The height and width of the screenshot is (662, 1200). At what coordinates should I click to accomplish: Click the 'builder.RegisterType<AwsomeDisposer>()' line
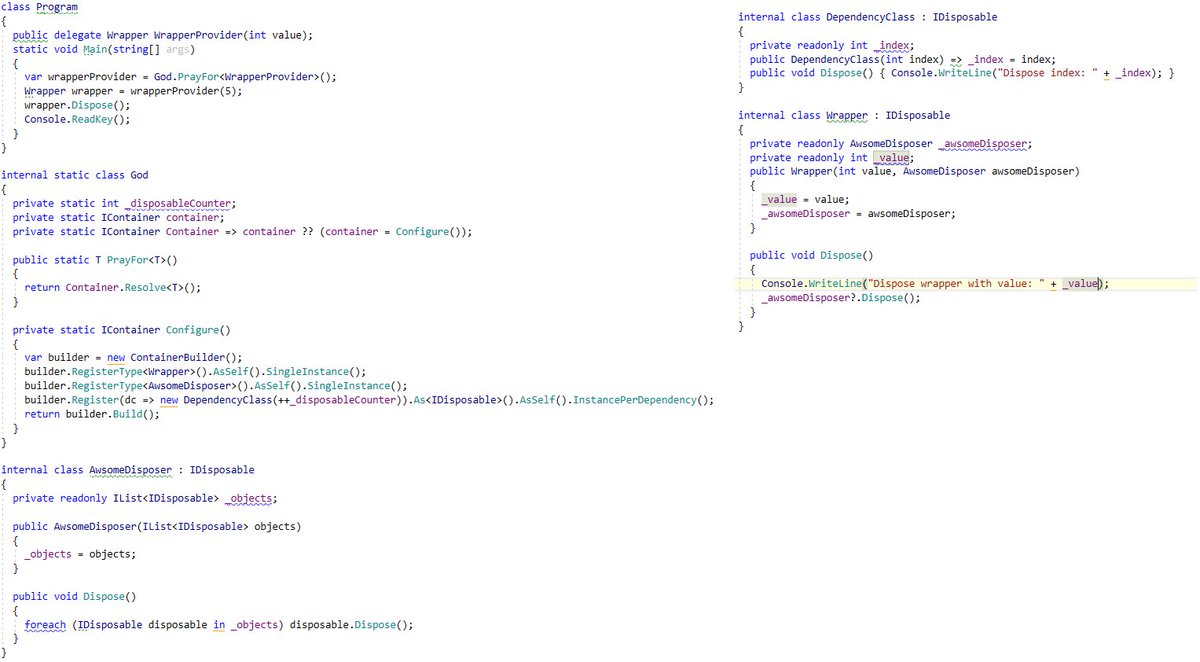[216, 385]
